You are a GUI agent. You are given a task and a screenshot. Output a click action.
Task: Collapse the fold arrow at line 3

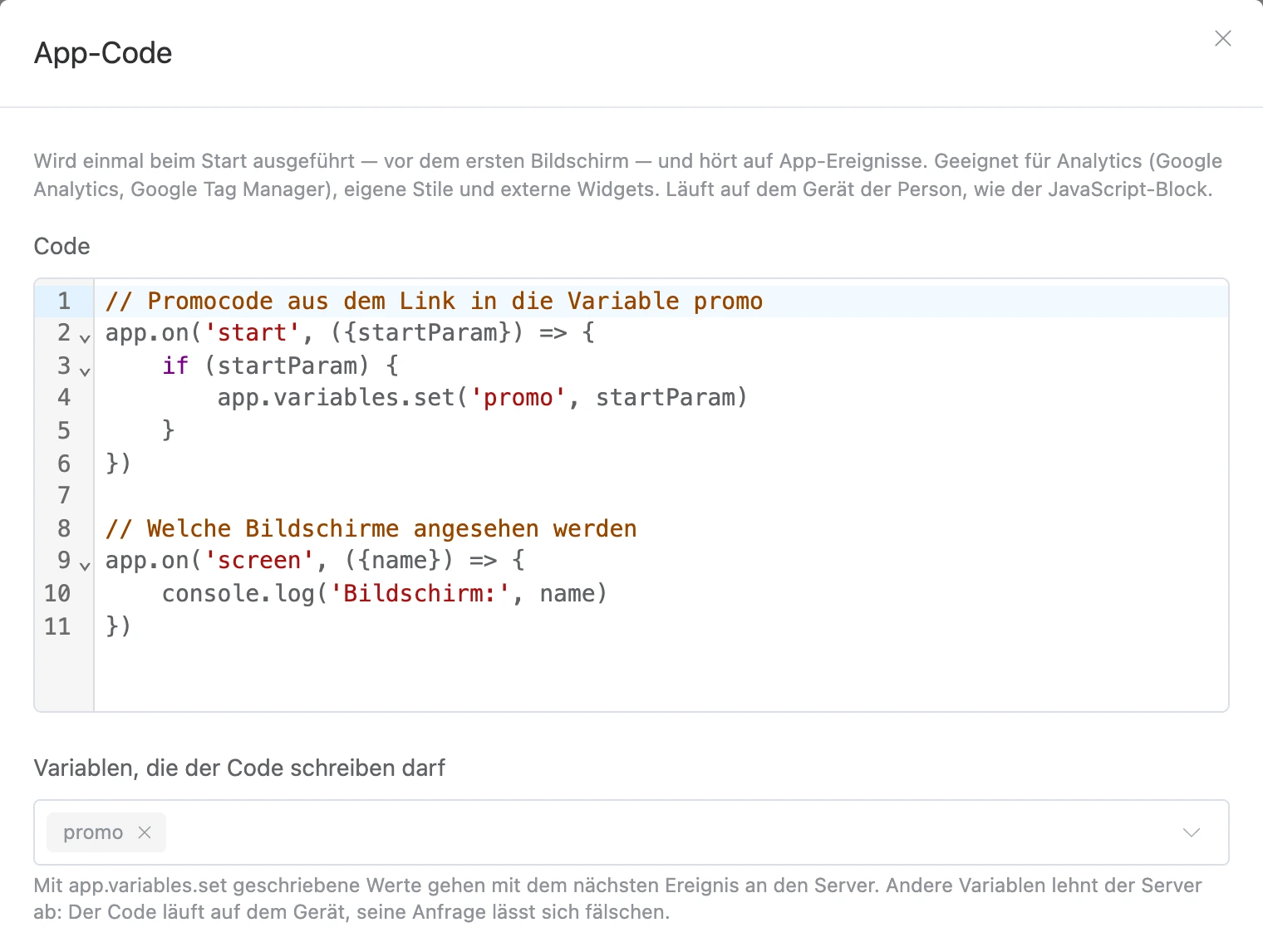(85, 370)
